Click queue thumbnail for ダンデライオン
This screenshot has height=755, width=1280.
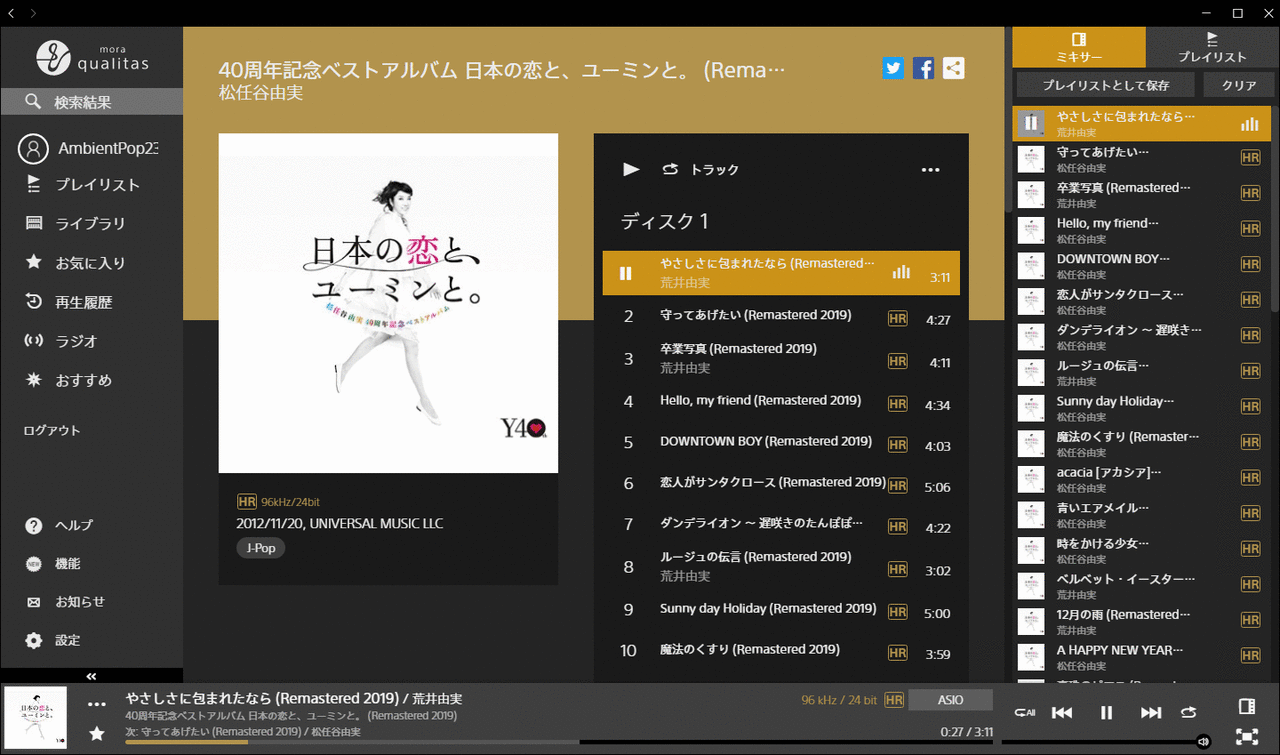click(1031, 336)
